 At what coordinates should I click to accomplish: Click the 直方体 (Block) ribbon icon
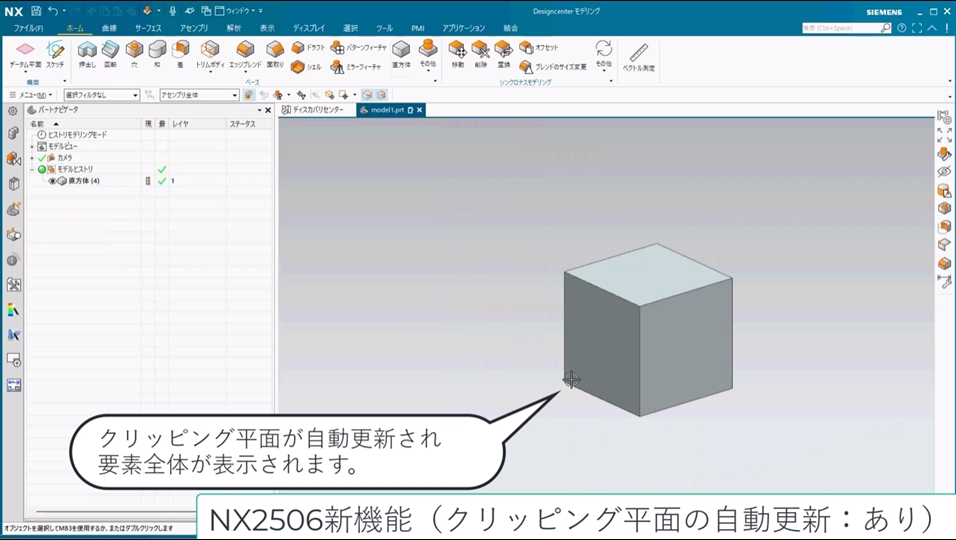401,51
